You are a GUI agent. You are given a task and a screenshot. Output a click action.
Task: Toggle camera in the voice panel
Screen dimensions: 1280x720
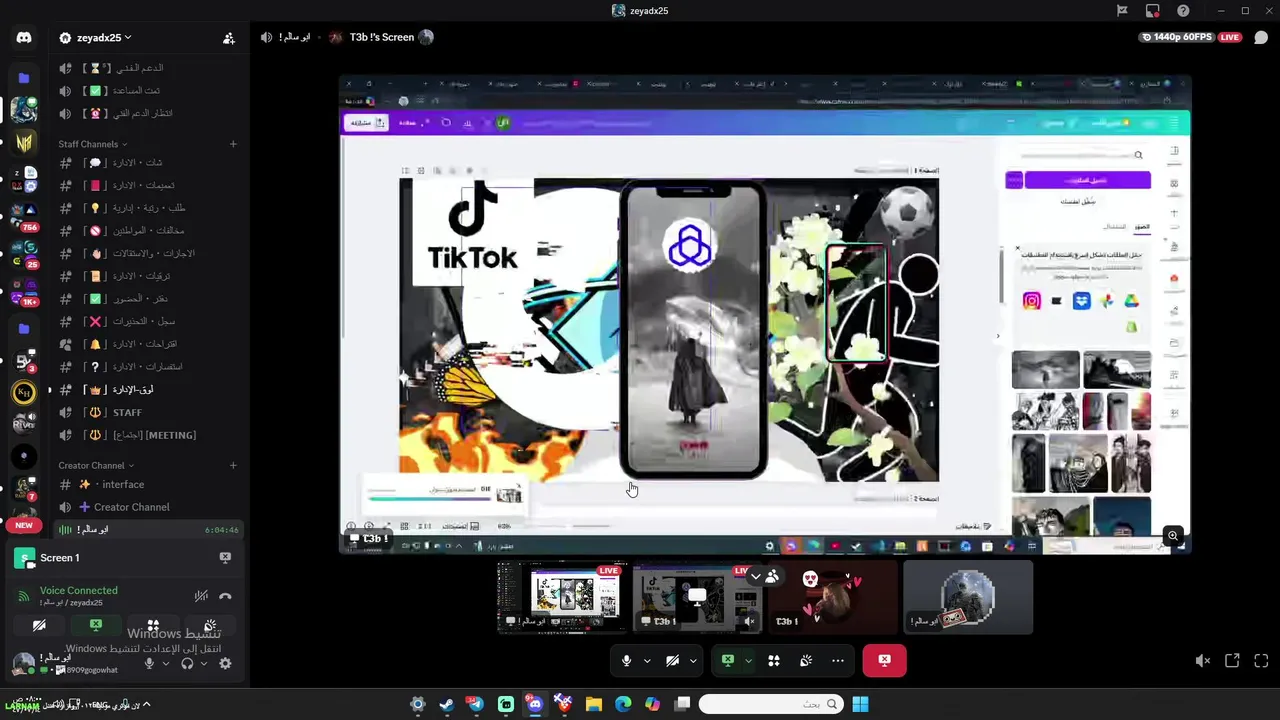[x=39, y=626]
